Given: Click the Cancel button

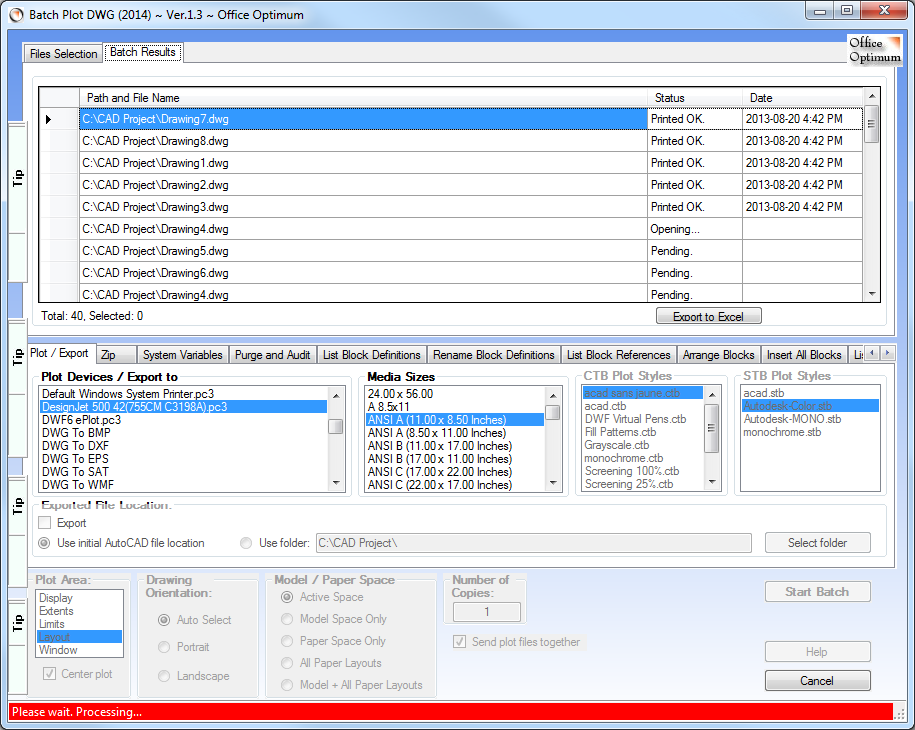Looking at the screenshot, I should [x=817, y=680].
